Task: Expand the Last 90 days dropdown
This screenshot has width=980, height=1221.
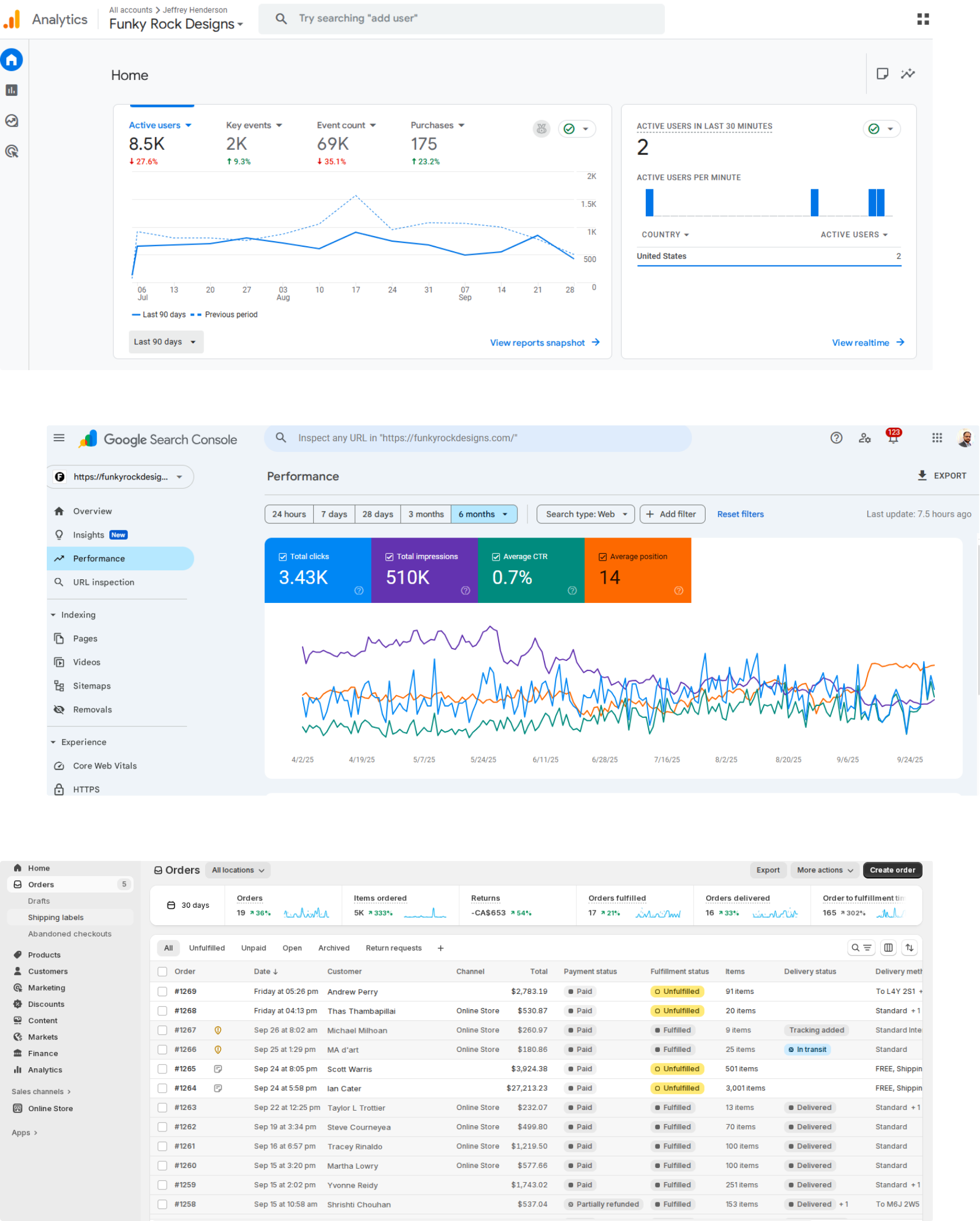Action: pos(166,342)
